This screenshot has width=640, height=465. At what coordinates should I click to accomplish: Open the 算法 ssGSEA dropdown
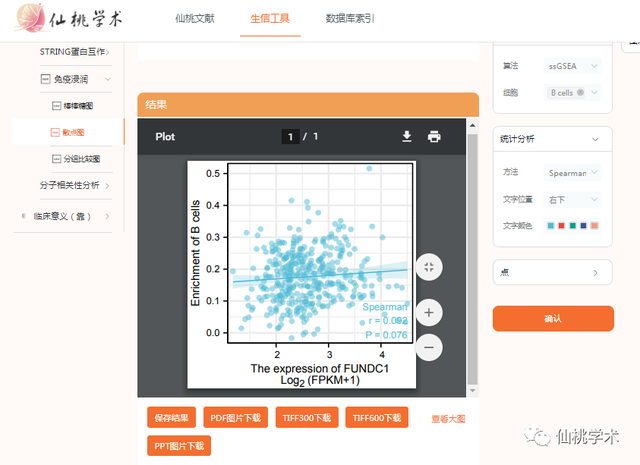(x=573, y=66)
